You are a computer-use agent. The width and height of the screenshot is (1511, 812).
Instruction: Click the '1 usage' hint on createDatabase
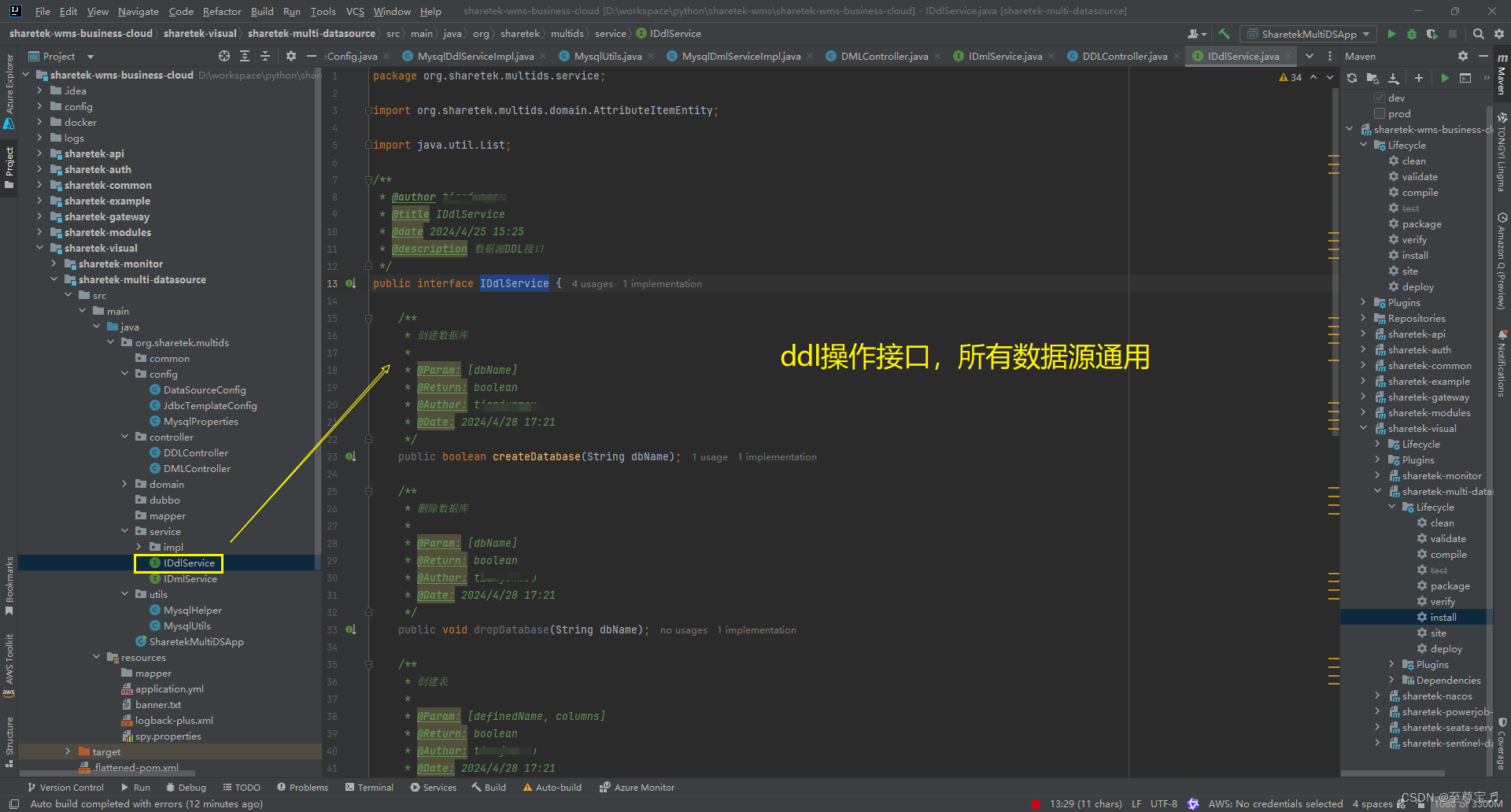(x=709, y=456)
